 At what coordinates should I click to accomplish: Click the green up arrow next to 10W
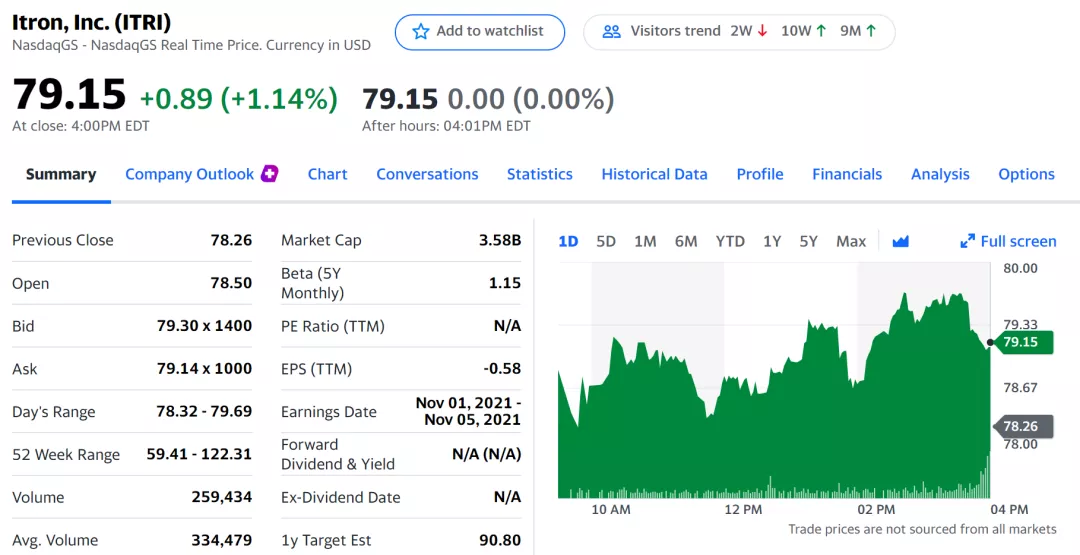tap(821, 31)
